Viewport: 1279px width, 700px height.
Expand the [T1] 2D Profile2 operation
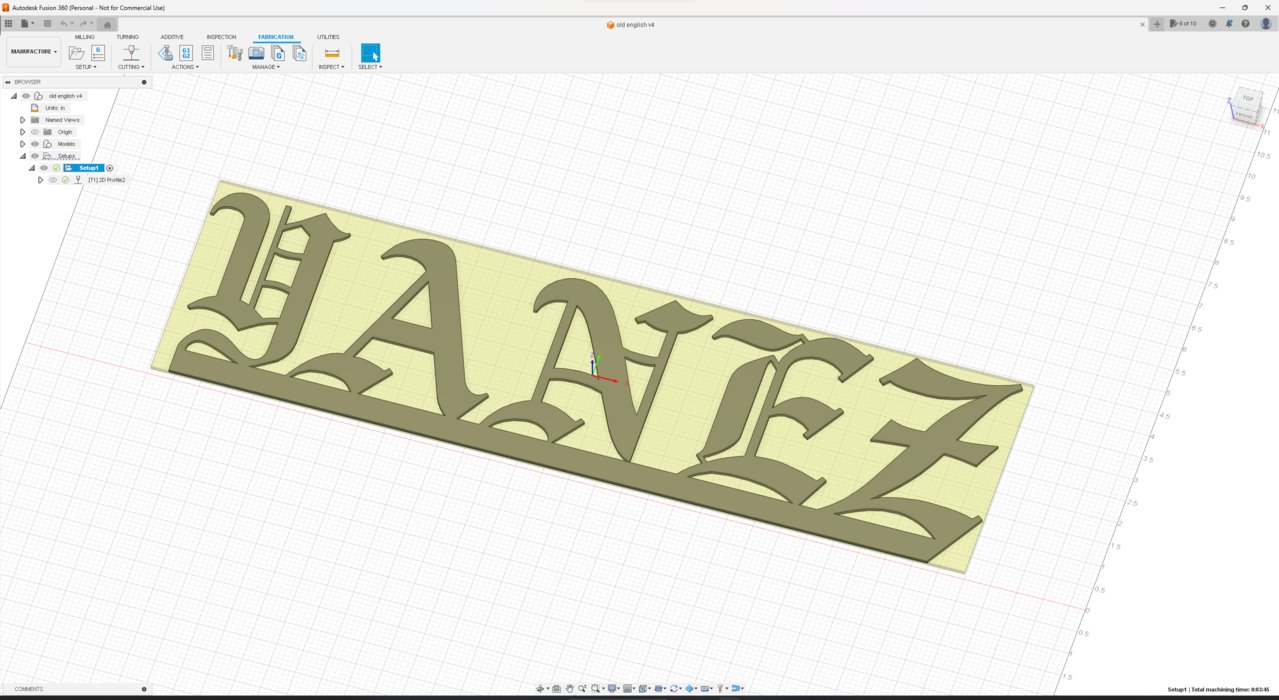tap(40, 180)
